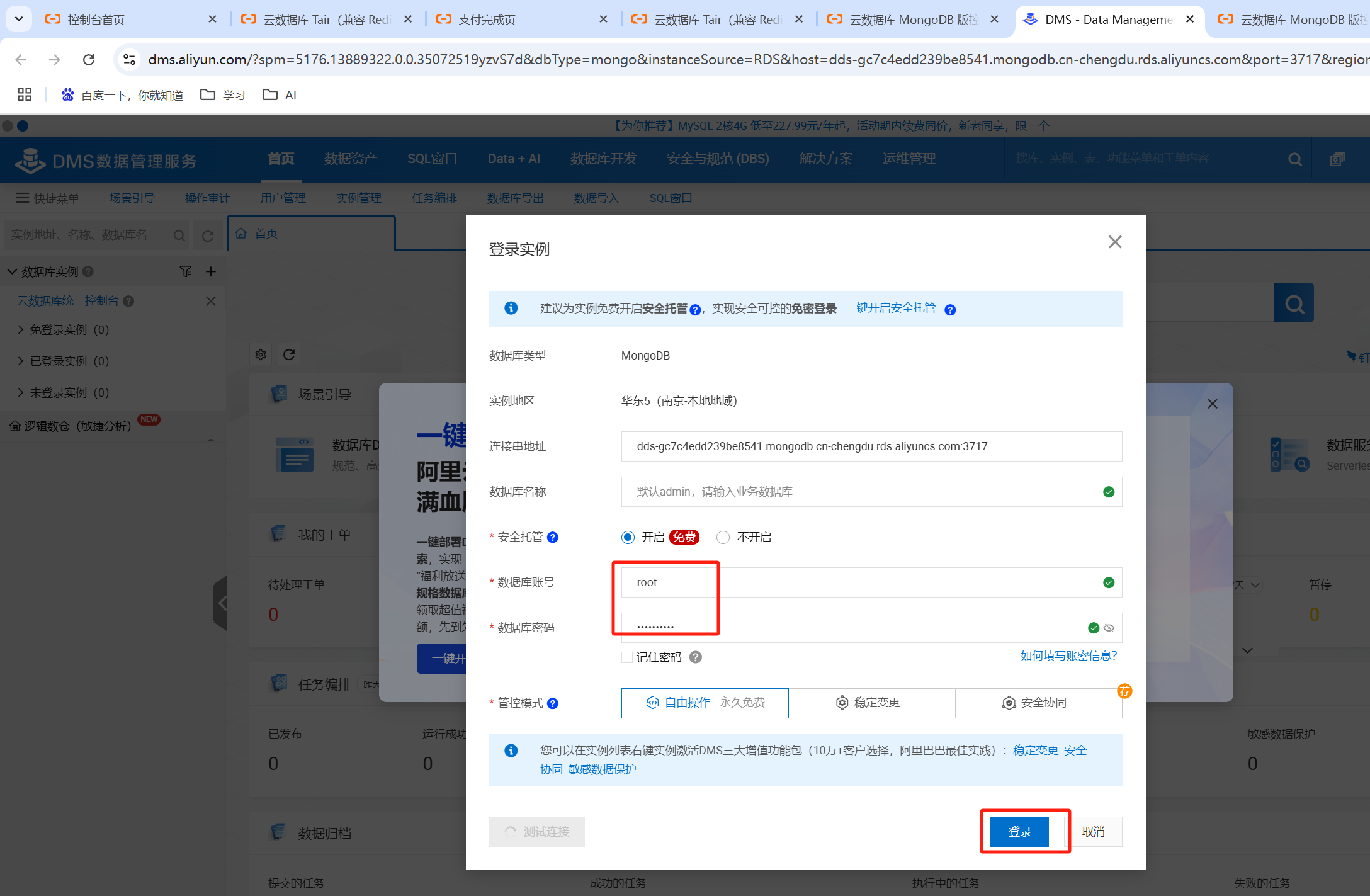
Task: Click the 数据库密码 input field
Action: coord(871,628)
